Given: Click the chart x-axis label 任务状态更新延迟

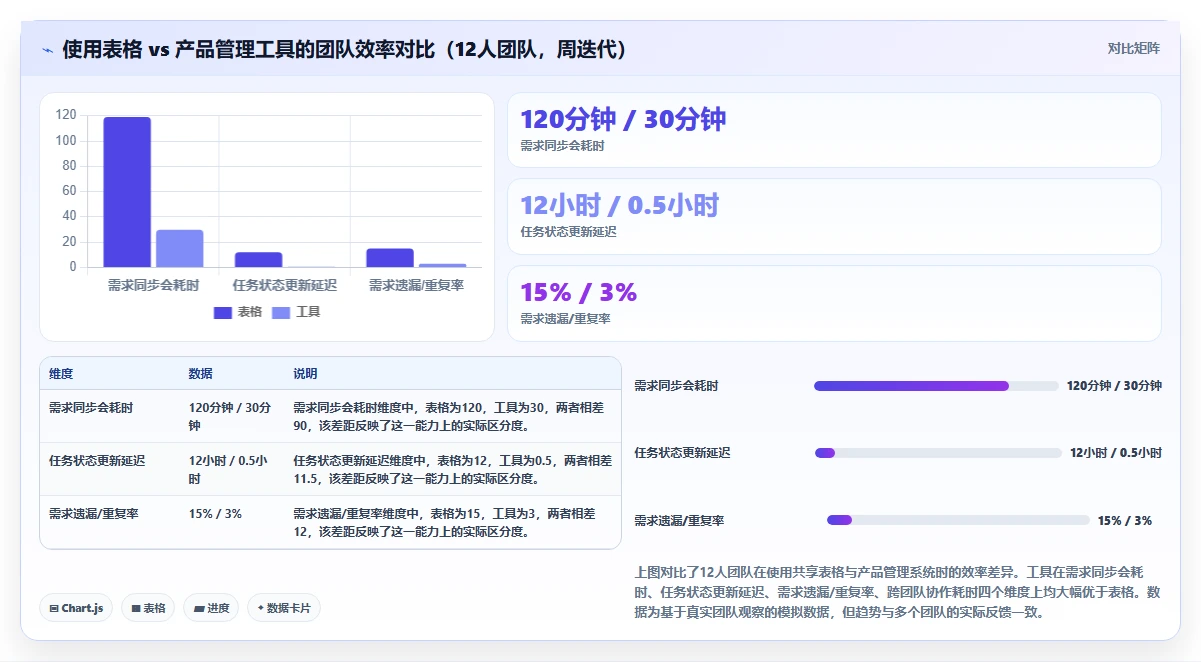Looking at the screenshot, I should tap(285, 285).
